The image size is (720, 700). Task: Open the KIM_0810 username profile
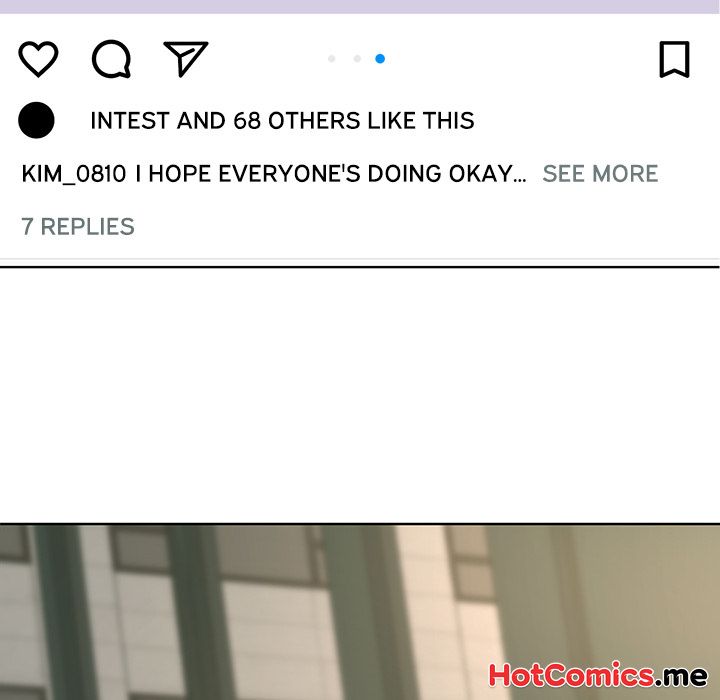point(74,174)
